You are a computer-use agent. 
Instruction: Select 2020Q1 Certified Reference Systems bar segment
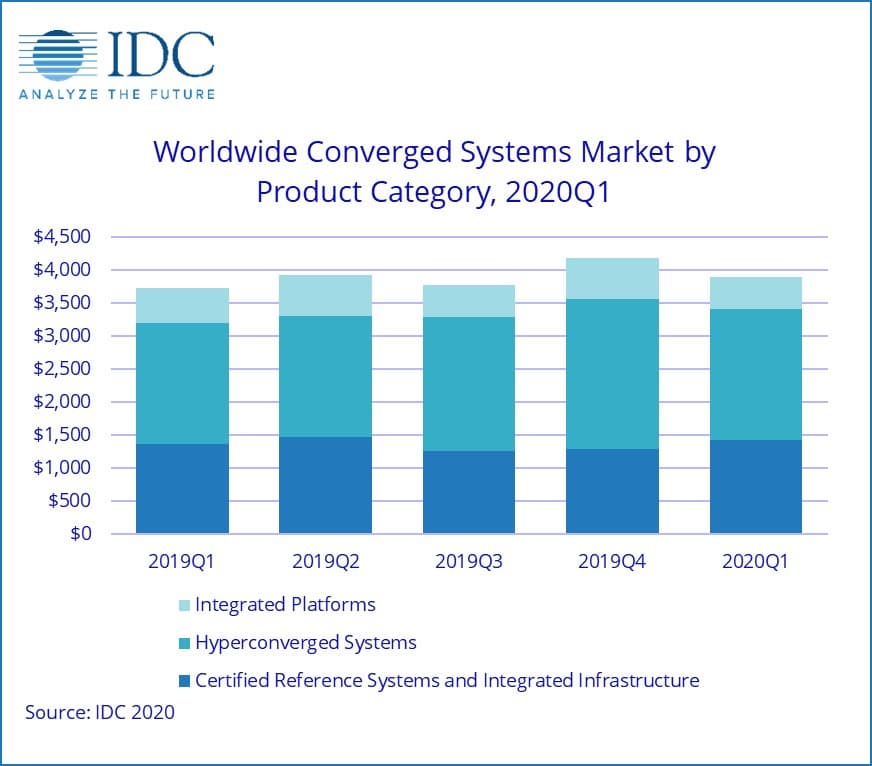click(756, 487)
